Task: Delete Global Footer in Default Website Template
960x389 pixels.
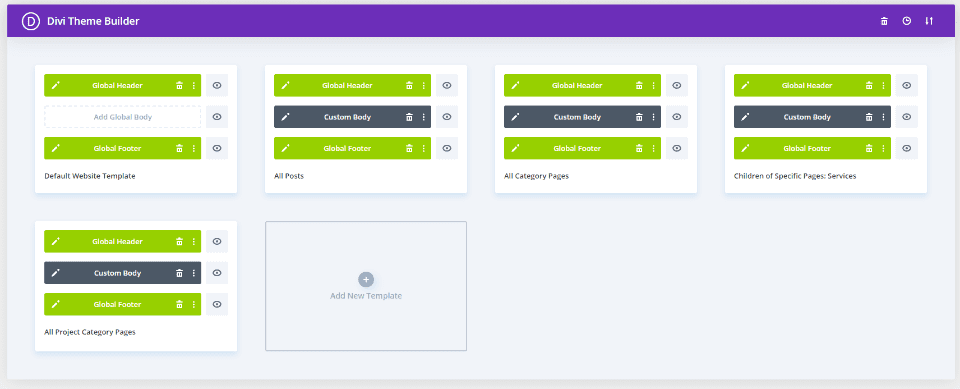Action: click(x=179, y=148)
